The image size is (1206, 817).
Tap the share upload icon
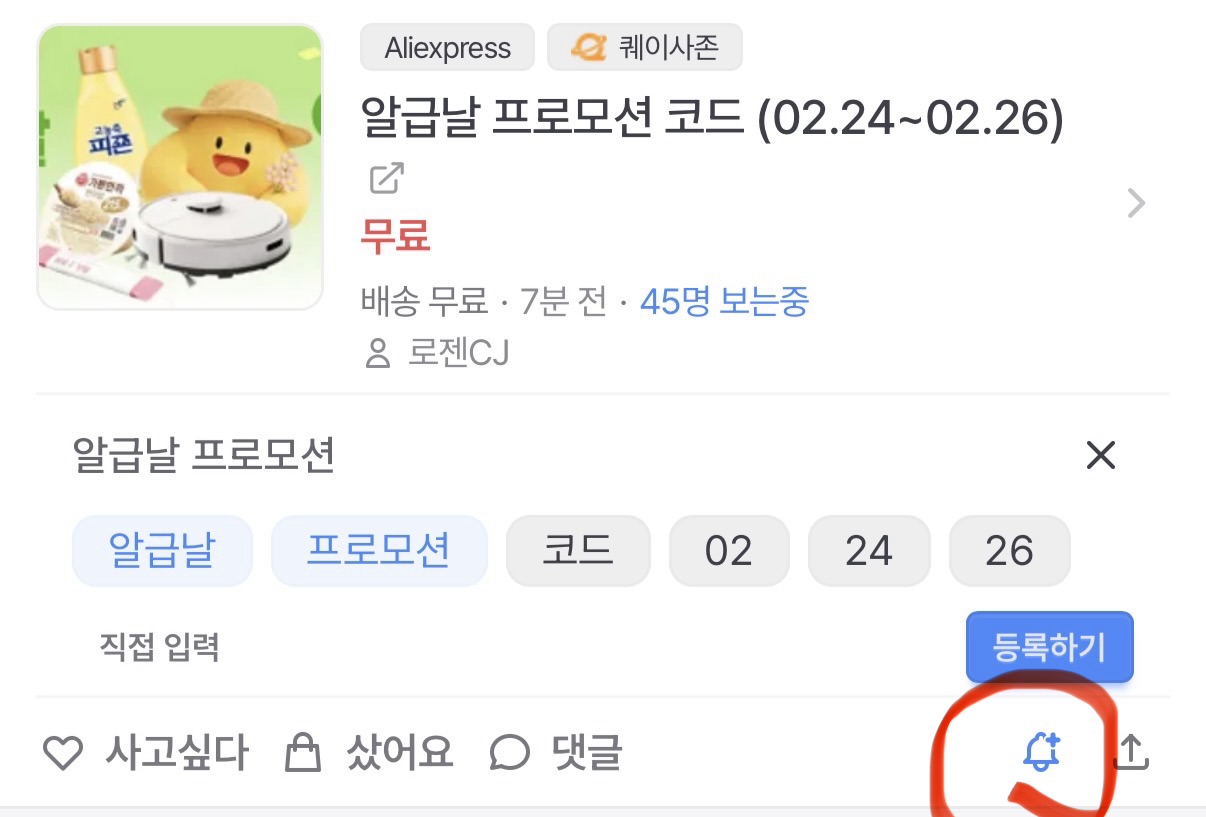[1131, 752]
